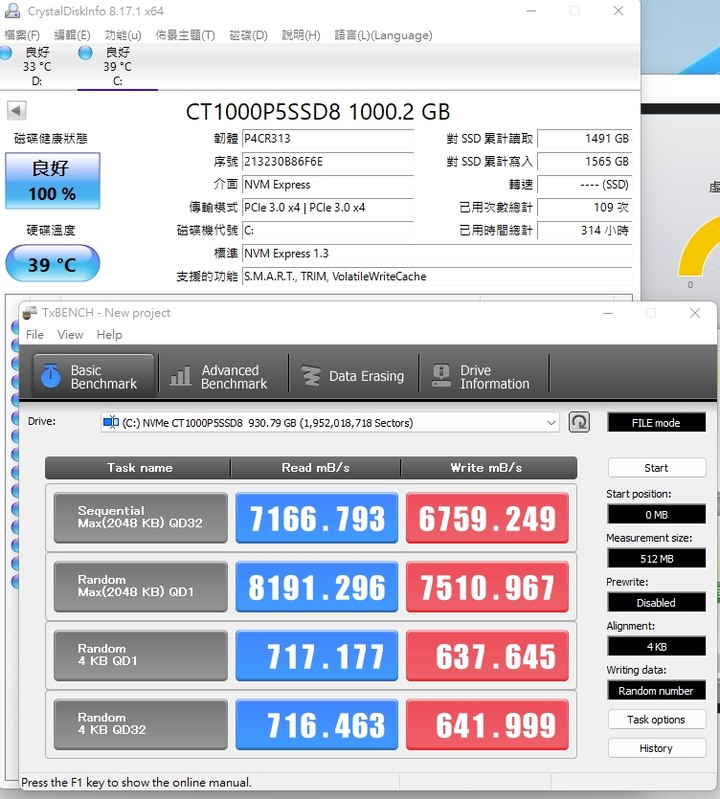The height and width of the screenshot is (799, 720).
Task: Click the 4 KB QD32 write result 641.999
Action: tap(487, 724)
